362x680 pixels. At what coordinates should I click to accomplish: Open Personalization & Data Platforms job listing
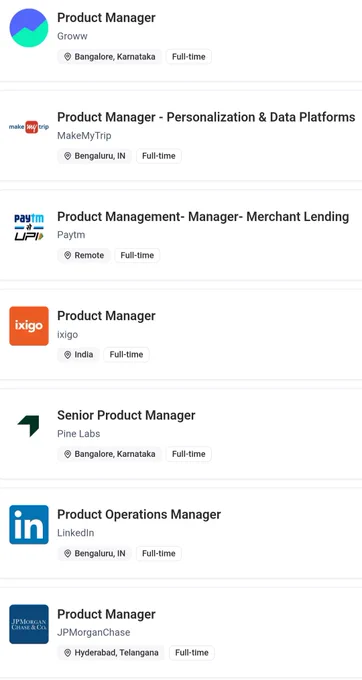[x=206, y=117]
